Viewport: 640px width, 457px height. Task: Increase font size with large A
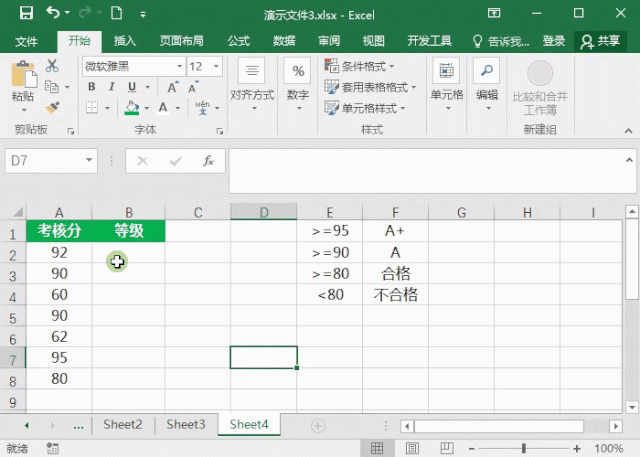pos(172,87)
